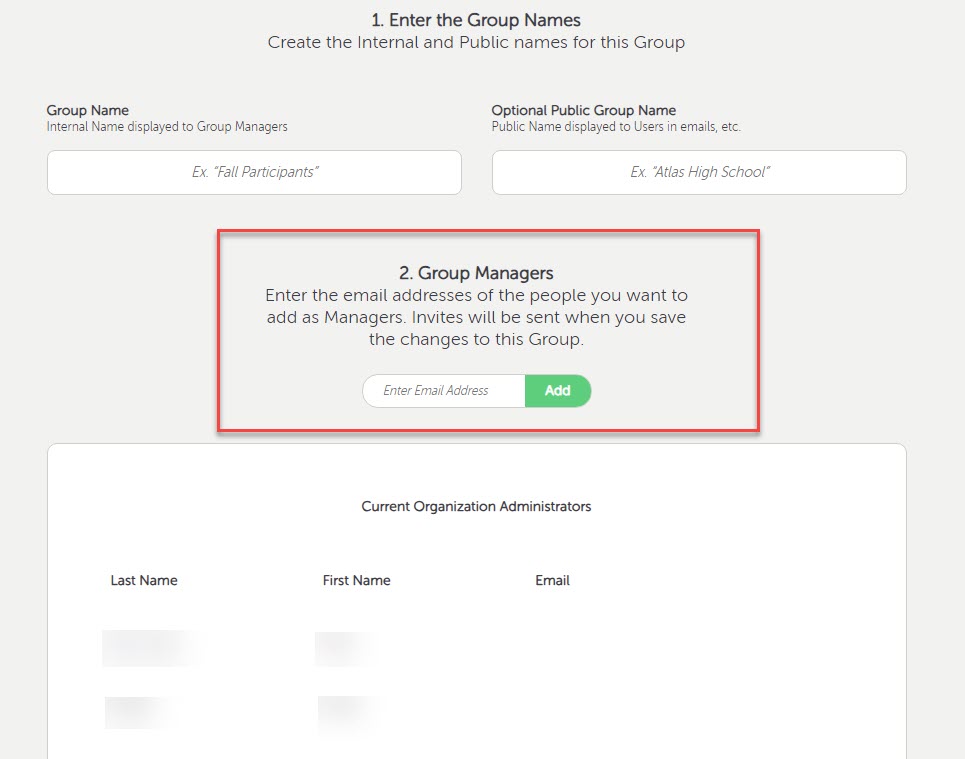Click the Public Name description text

615,126
